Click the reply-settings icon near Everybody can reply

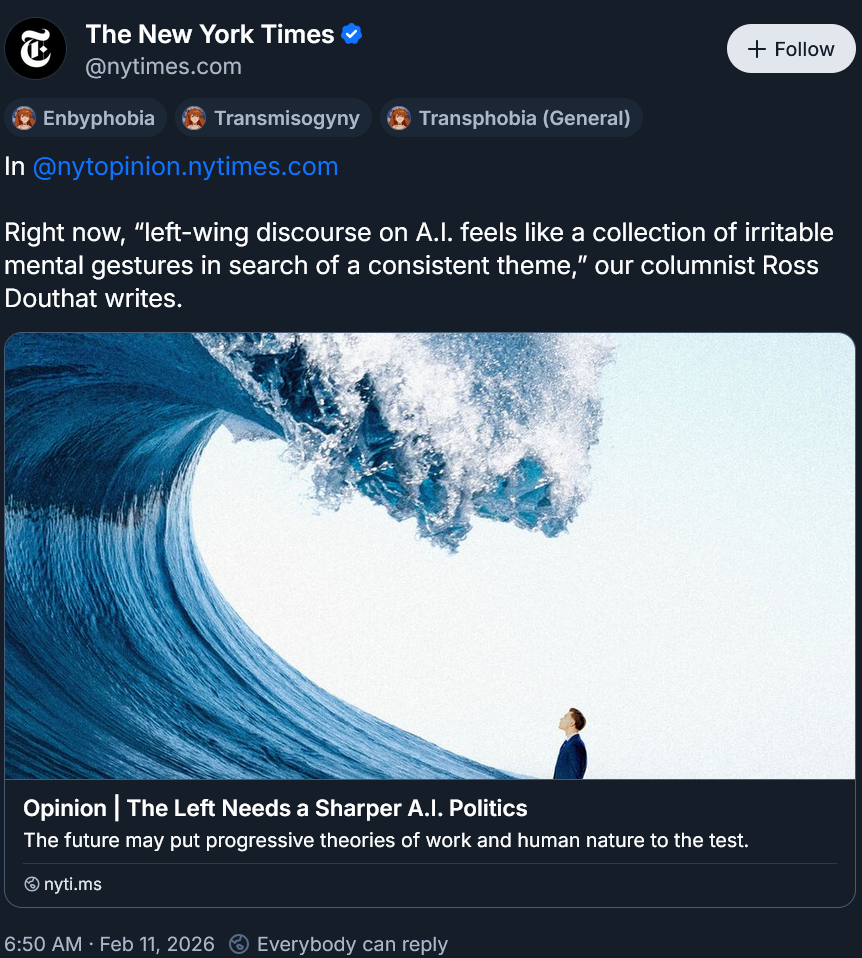pos(239,944)
